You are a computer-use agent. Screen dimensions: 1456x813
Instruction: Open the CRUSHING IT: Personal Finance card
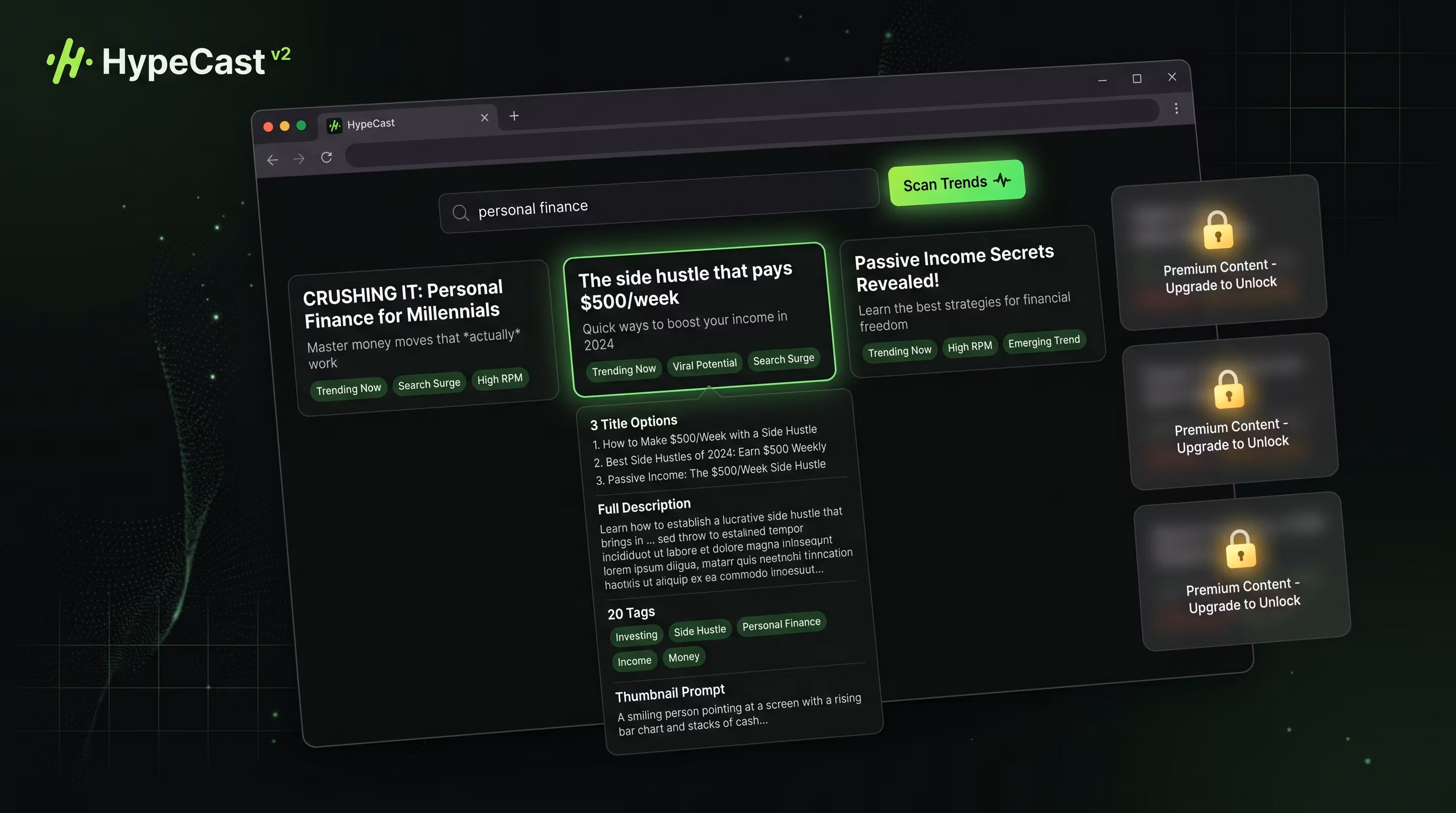click(x=424, y=338)
